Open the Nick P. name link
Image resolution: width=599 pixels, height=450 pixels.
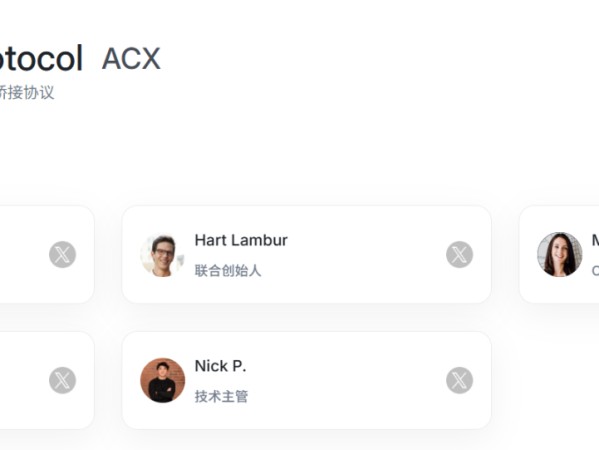[220, 366]
